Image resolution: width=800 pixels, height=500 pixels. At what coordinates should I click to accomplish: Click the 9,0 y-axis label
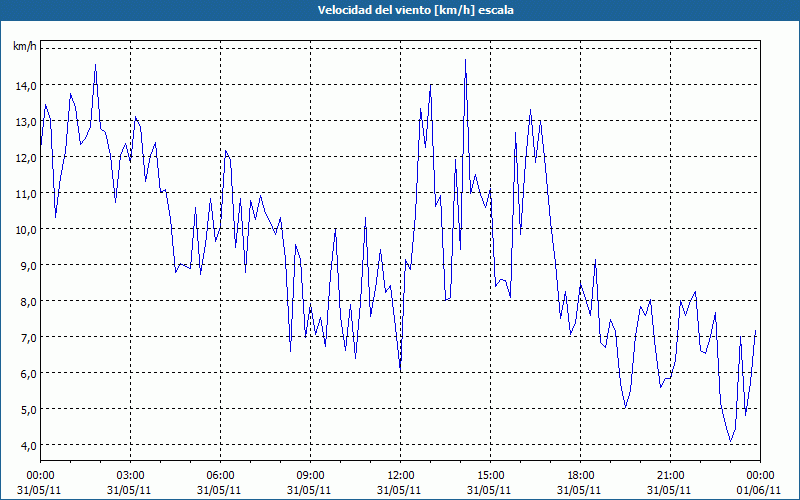(28, 266)
